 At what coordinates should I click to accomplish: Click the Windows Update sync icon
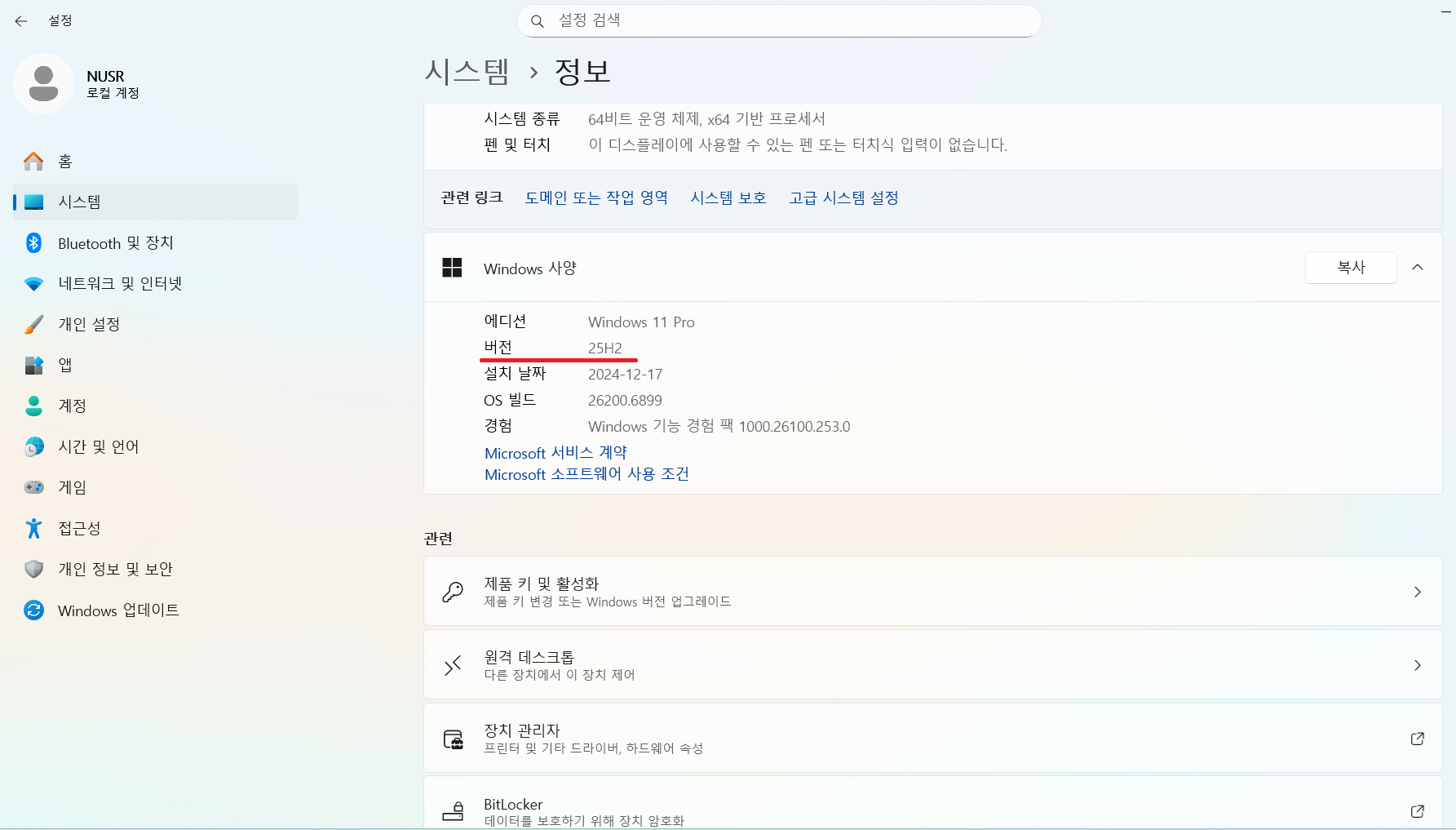pos(33,610)
